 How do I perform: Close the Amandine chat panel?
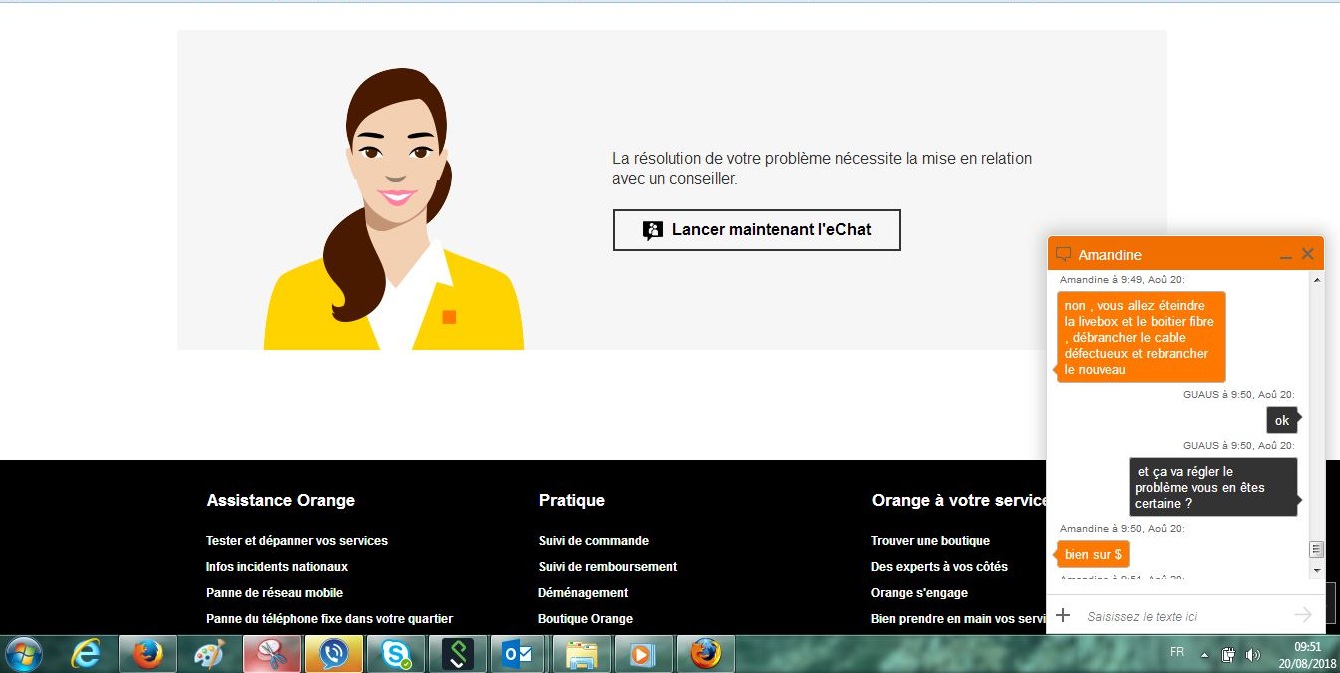[x=1308, y=254]
